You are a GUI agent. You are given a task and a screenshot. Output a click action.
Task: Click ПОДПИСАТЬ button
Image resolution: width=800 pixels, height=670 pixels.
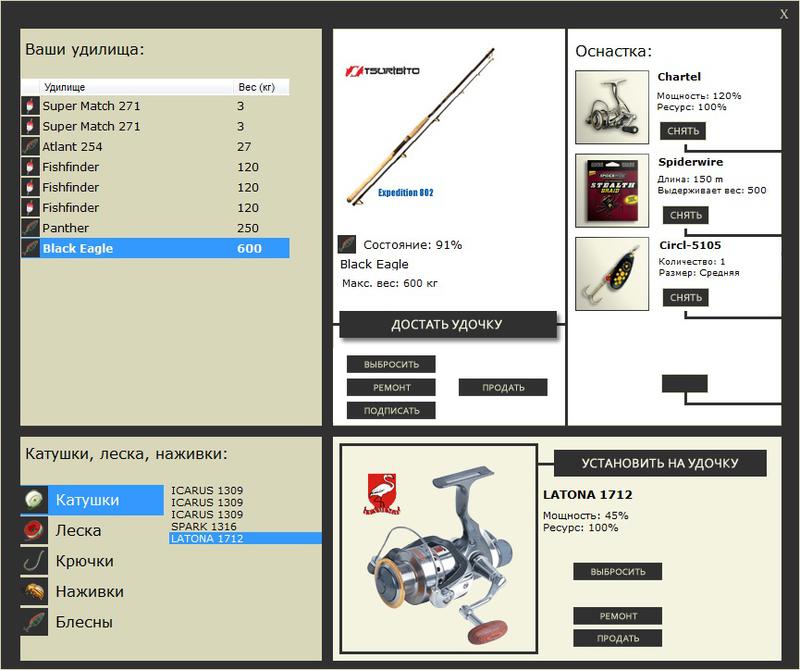pyautogui.click(x=391, y=410)
